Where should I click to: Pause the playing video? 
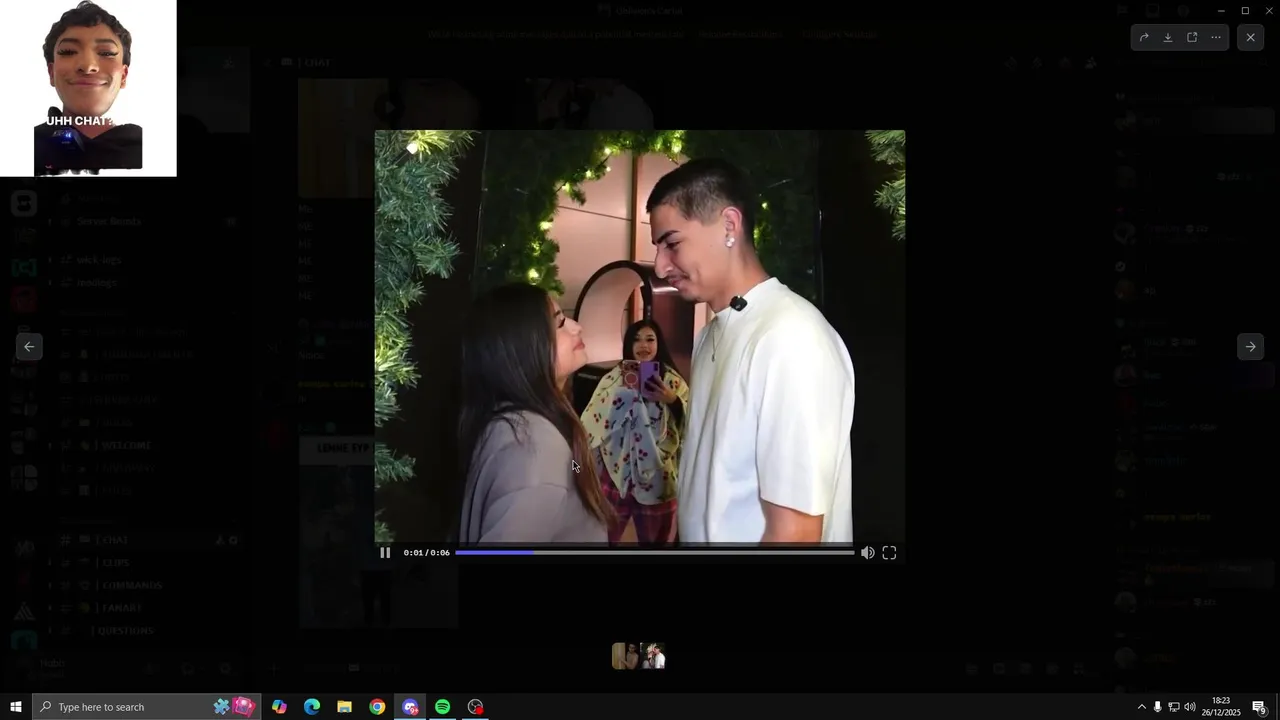pos(385,552)
